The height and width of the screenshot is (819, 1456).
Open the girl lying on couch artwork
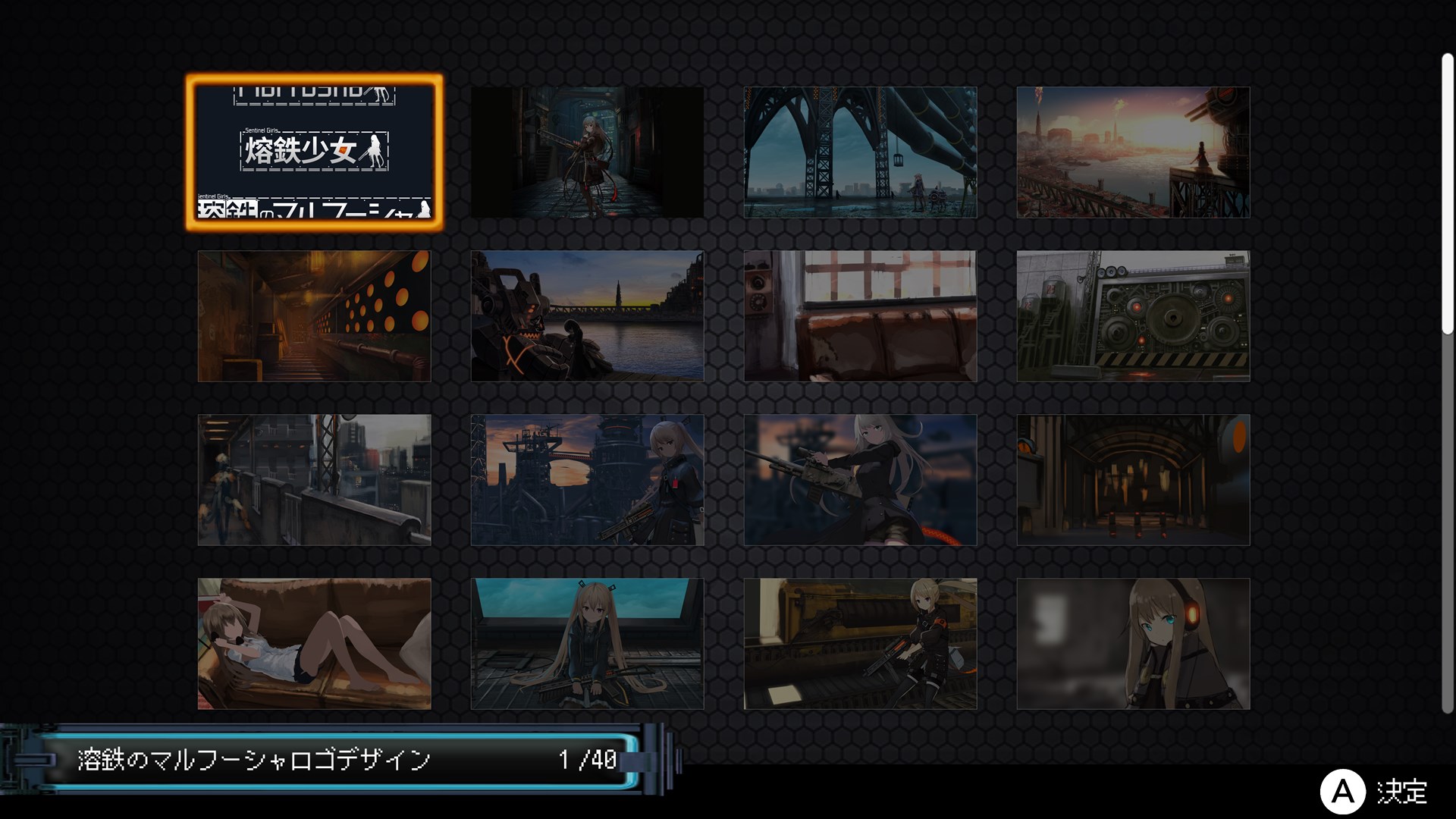coord(314,644)
